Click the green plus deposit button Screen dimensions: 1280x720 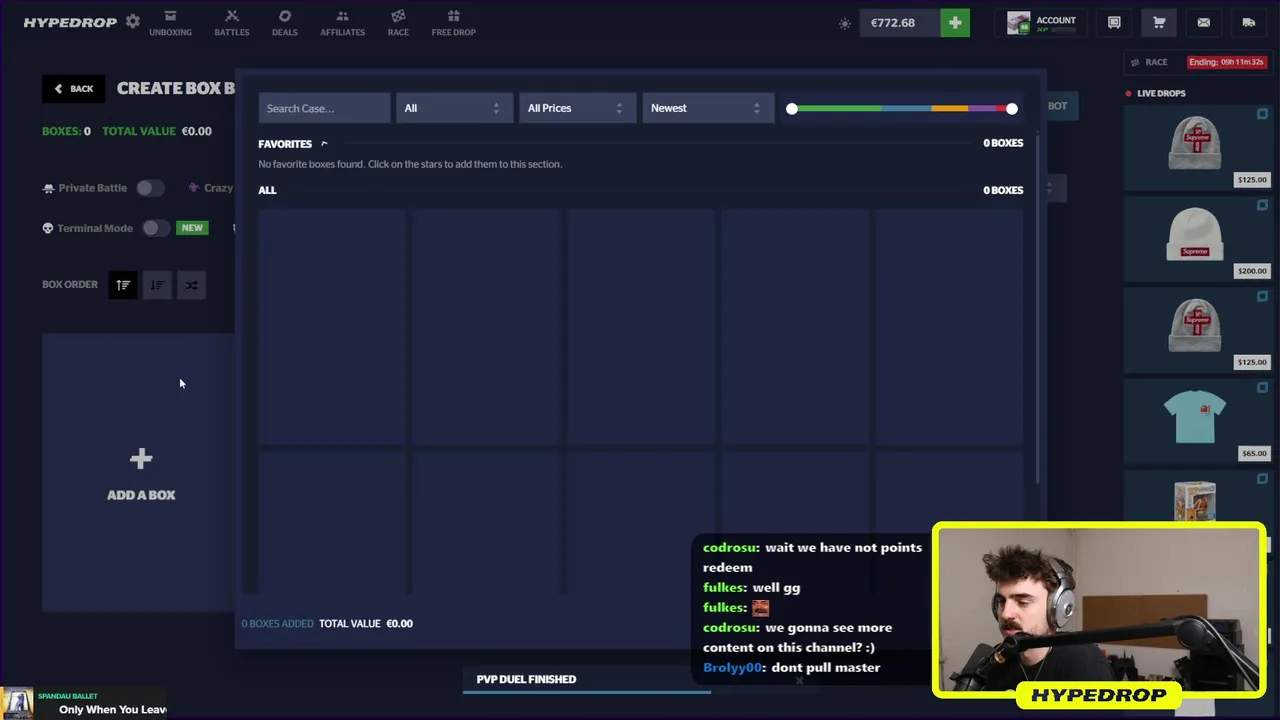tap(955, 22)
